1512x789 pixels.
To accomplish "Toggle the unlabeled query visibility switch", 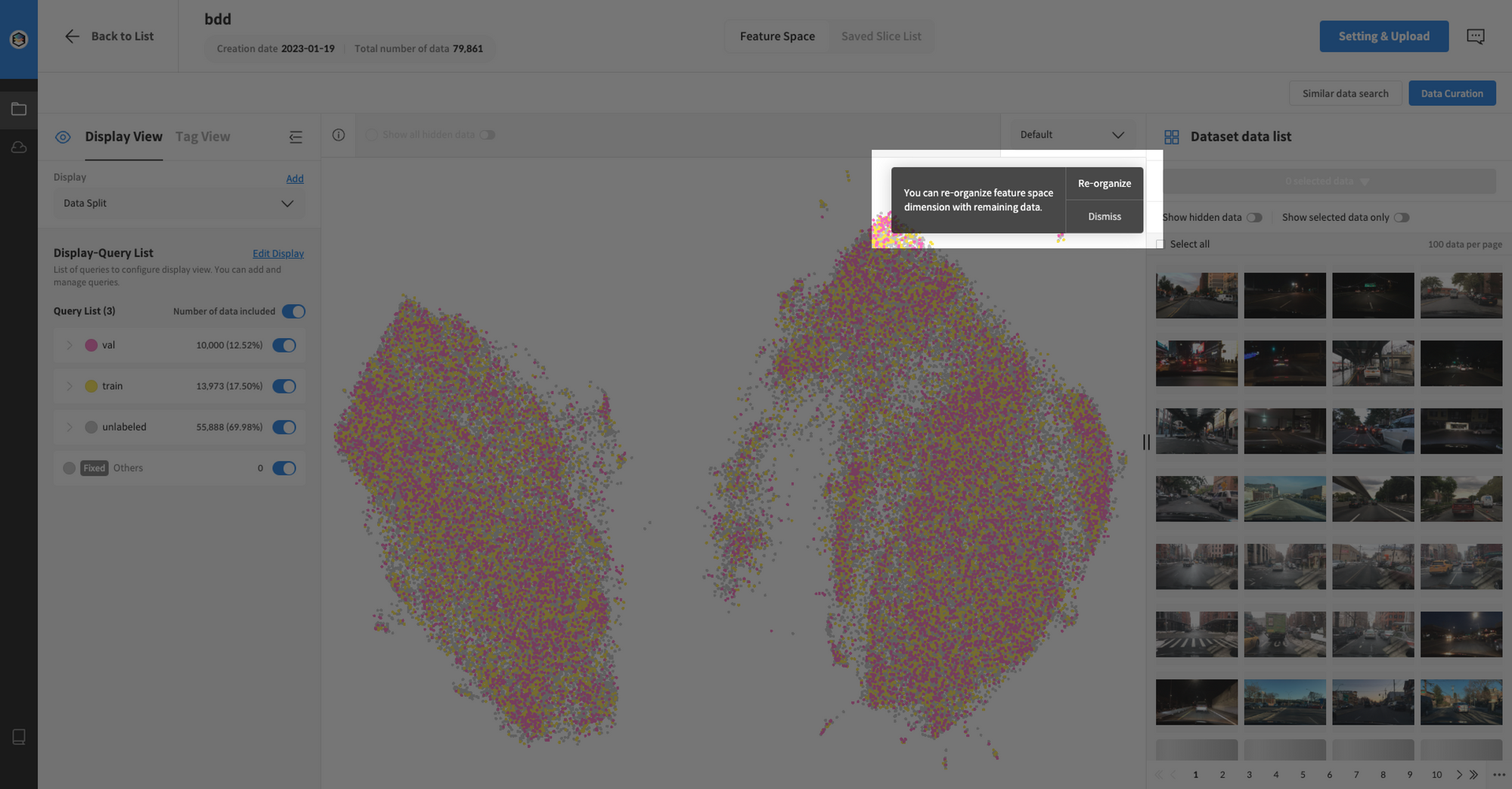I will (x=284, y=427).
